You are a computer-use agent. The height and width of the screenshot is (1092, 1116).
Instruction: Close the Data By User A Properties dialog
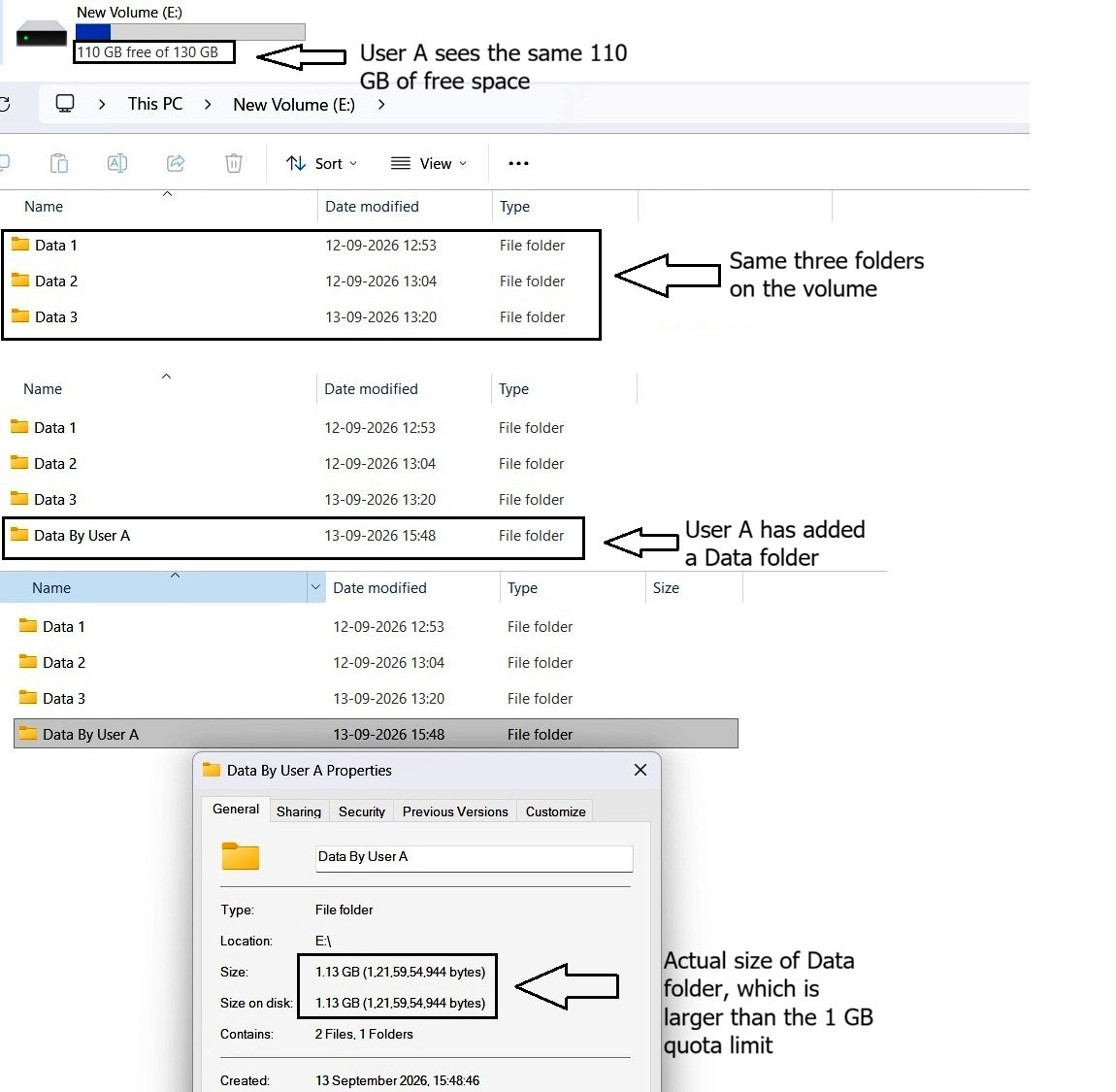coord(640,771)
